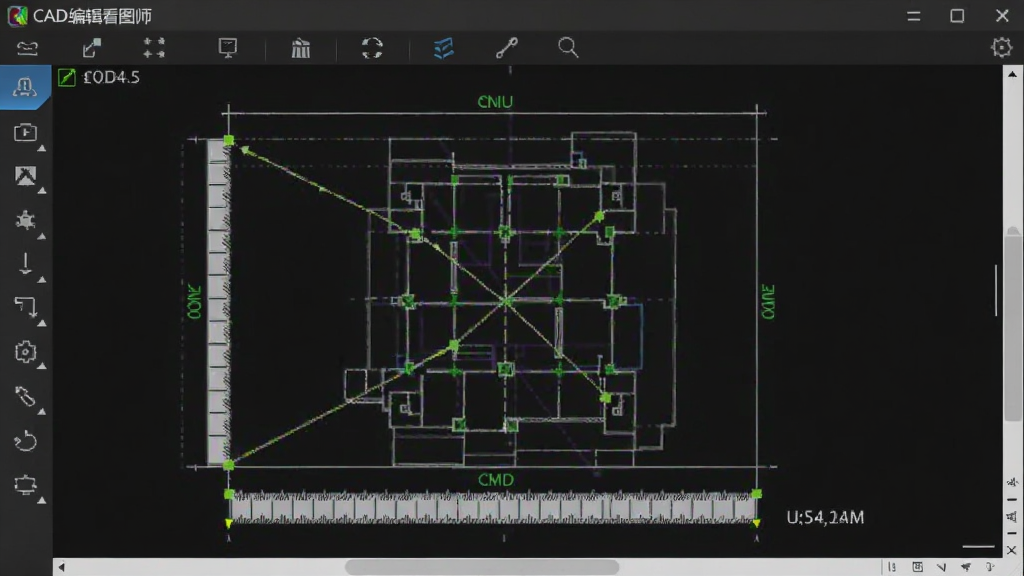This screenshot has height=576, width=1024.
Task: Select the bent-arrow polyline sidebar tool
Action: [25, 308]
